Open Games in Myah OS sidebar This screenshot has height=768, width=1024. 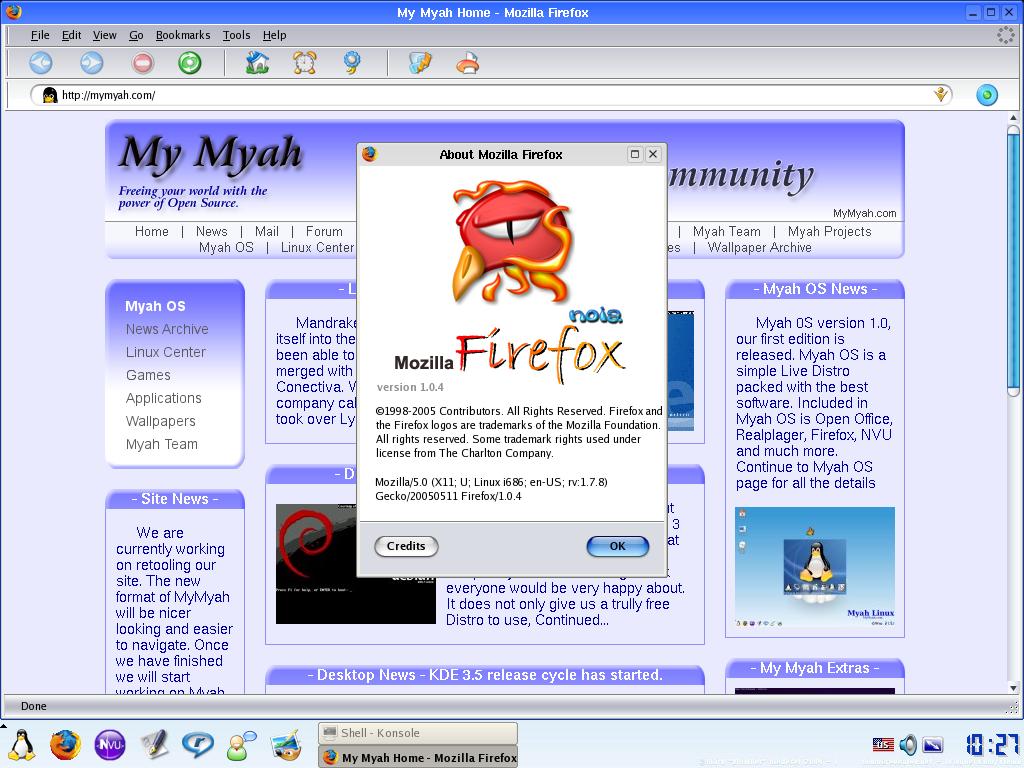click(x=148, y=375)
